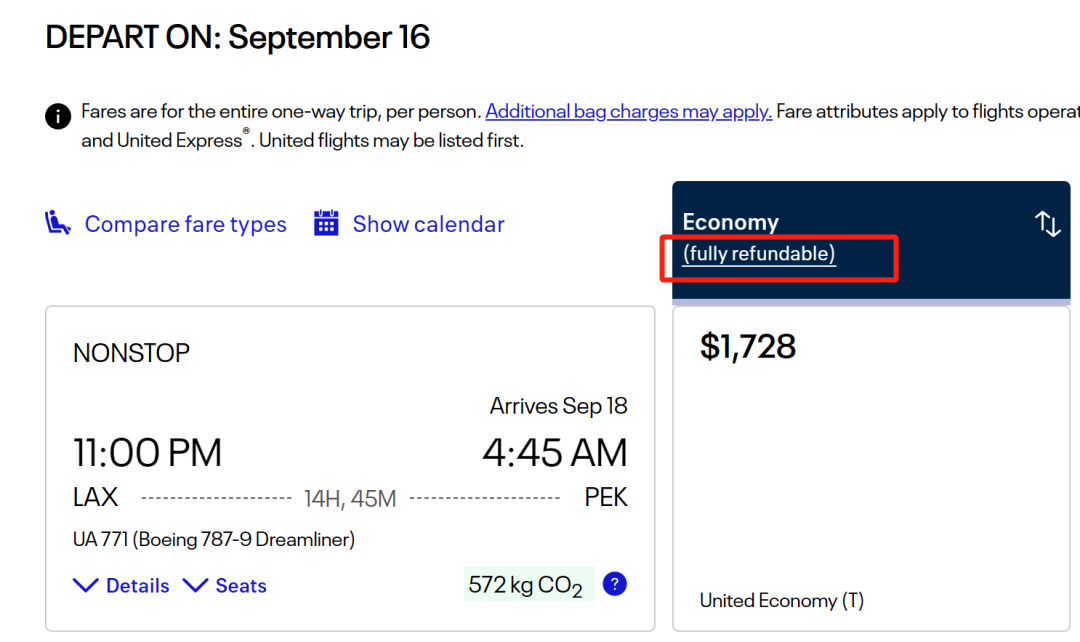Click the (fully refundable) link
The width and height of the screenshot is (1080, 642).
759,254
